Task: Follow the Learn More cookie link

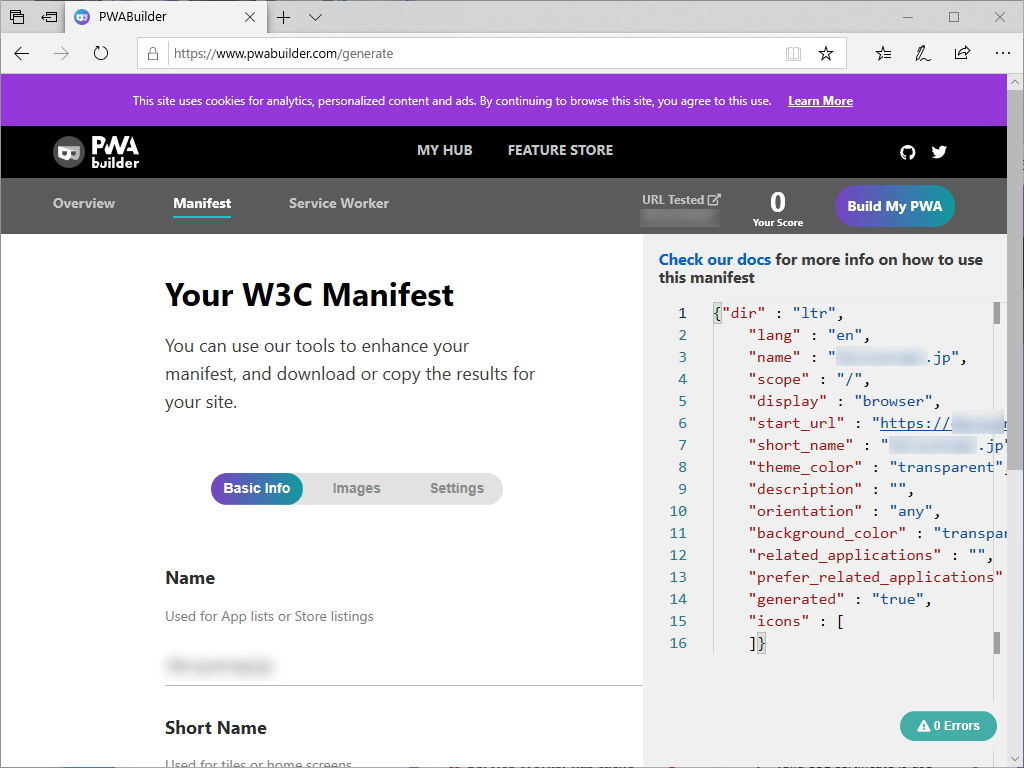Action: tap(820, 101)
